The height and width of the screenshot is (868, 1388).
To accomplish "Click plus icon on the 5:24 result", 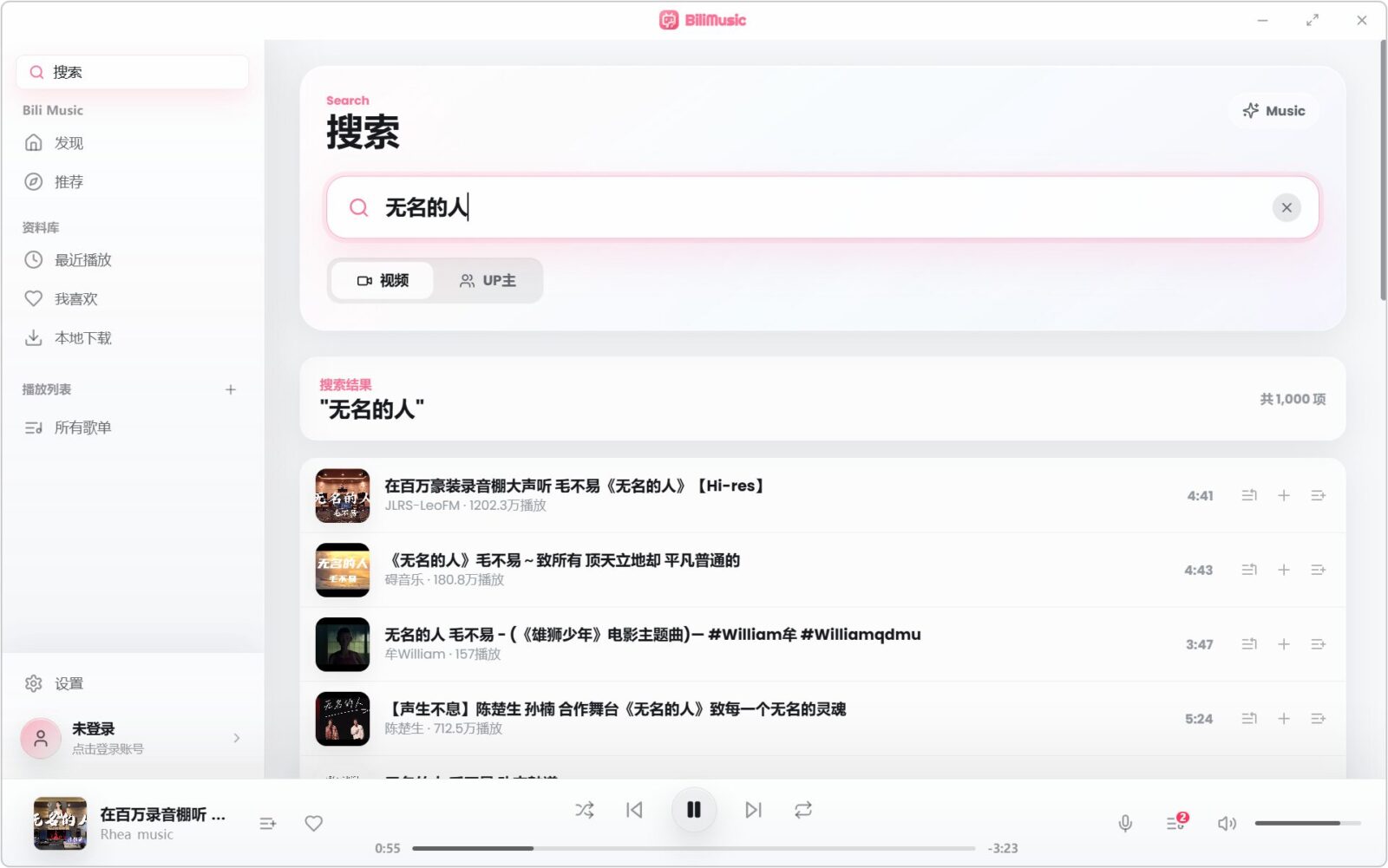I will point(1284,720).
